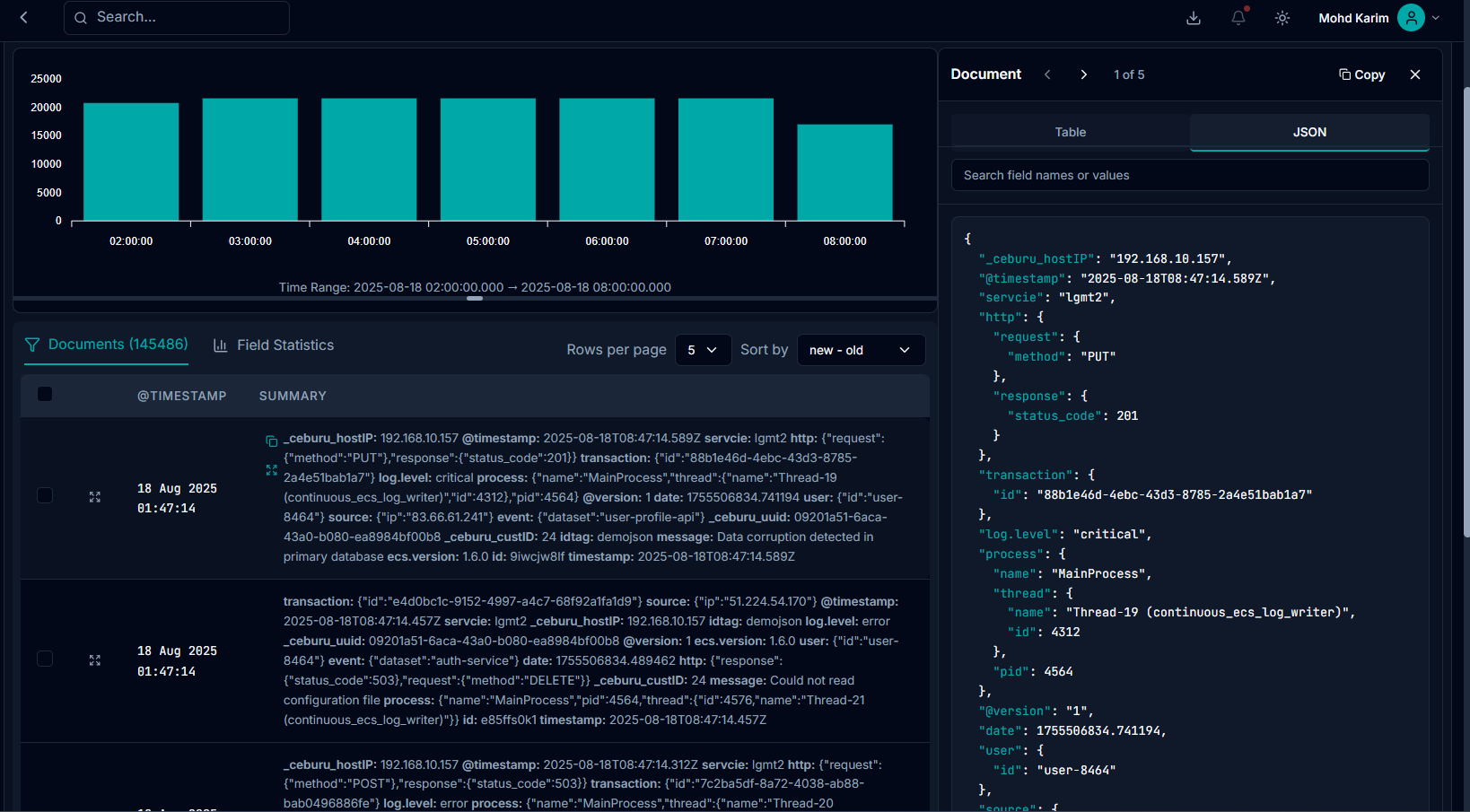Switch to the JSON tab
Screen dimensions: 1470x812
click(1309, 132)
